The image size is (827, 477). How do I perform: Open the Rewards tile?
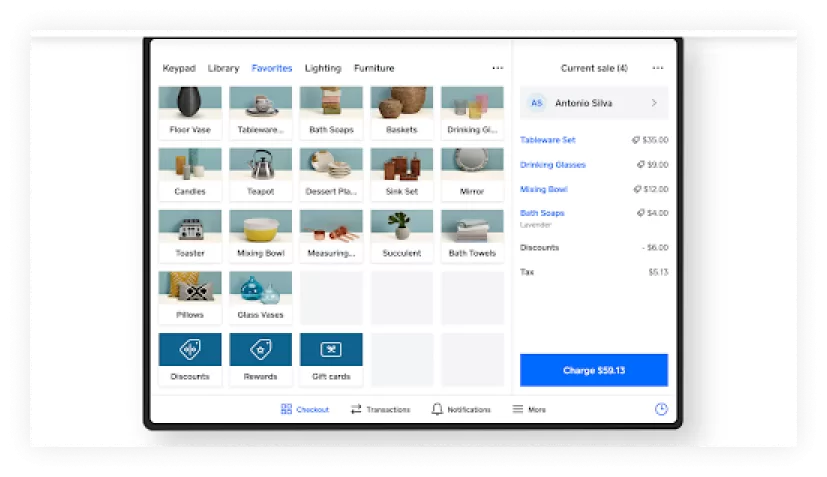pyautogui.click(x=260, y=358)
